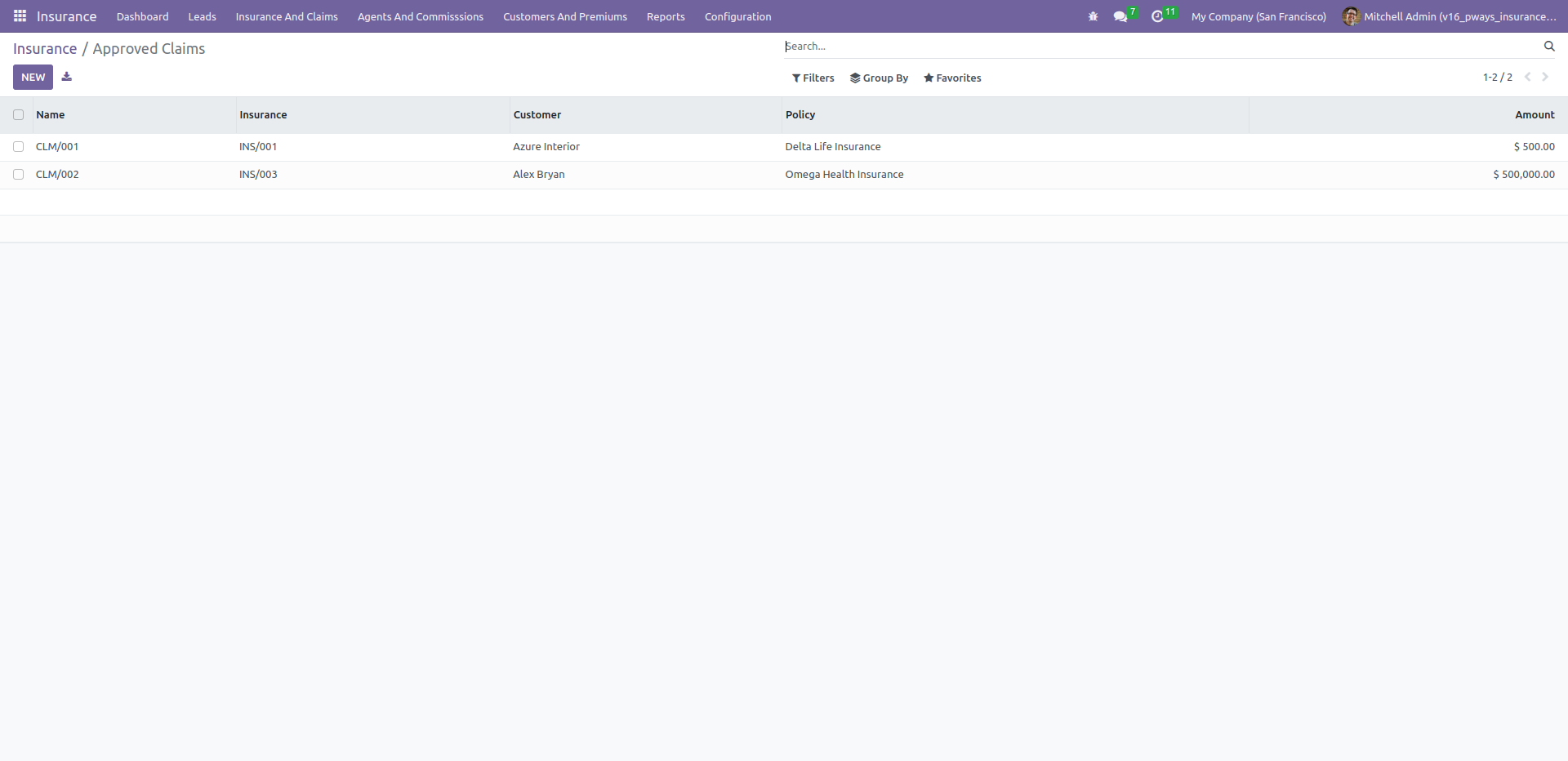Select all records header checkbox
This screenshot has height=761, width=1568.
click(19, 115)
